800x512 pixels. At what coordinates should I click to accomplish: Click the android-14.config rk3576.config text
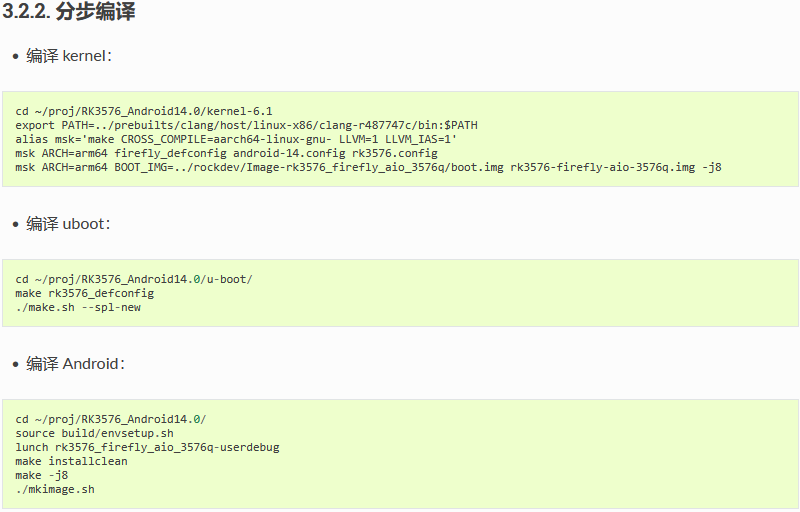(336, 153)
